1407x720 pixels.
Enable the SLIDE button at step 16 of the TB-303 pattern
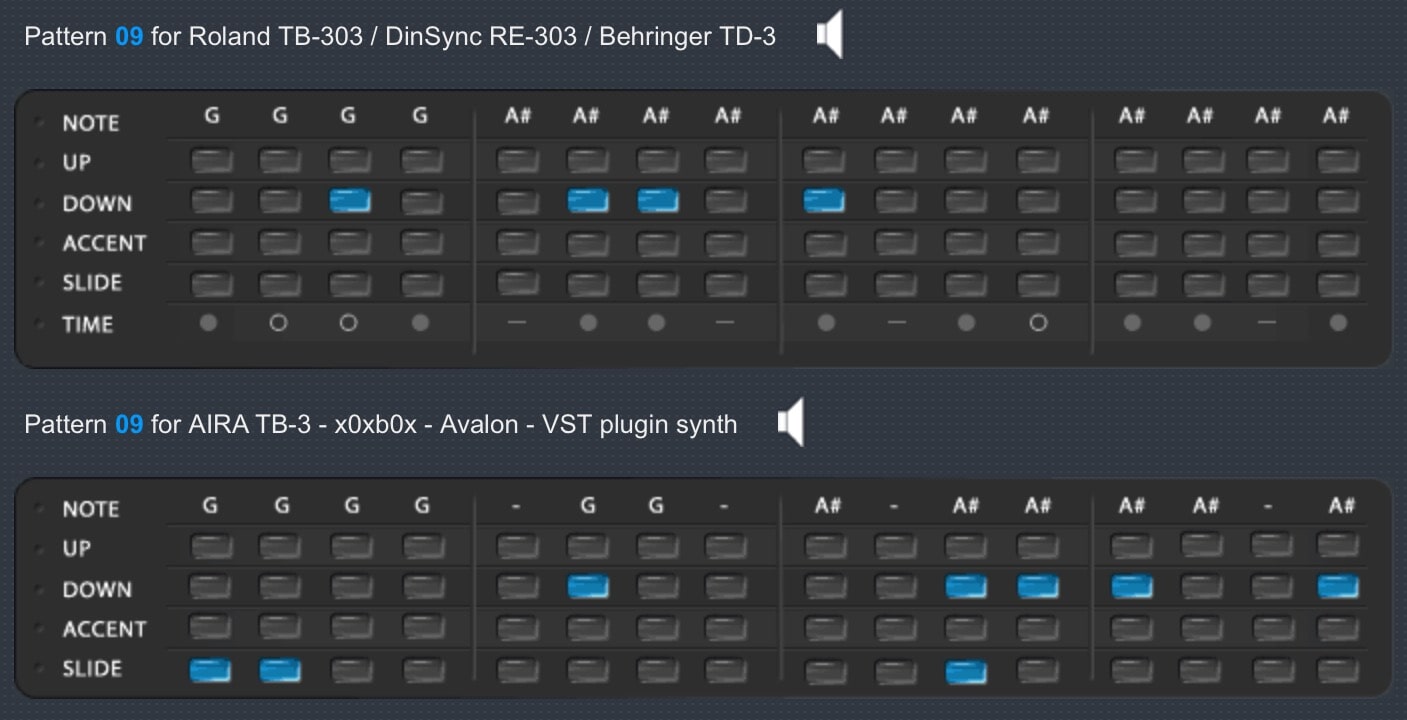pyautogui.click(x=1338, y=284)
